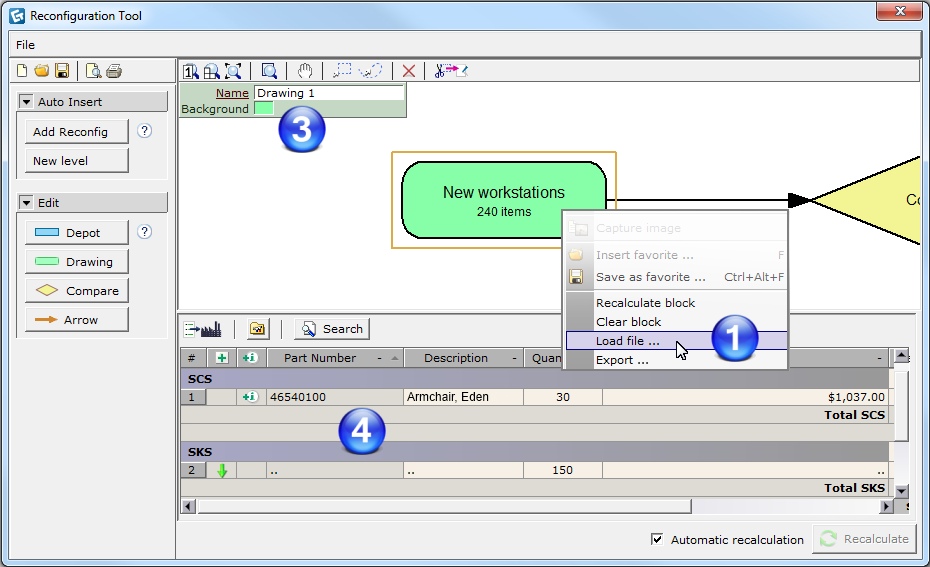Choose the rectangle selection tool
The width and height of the screenshot is (930, 567).
tap(343, 71)
